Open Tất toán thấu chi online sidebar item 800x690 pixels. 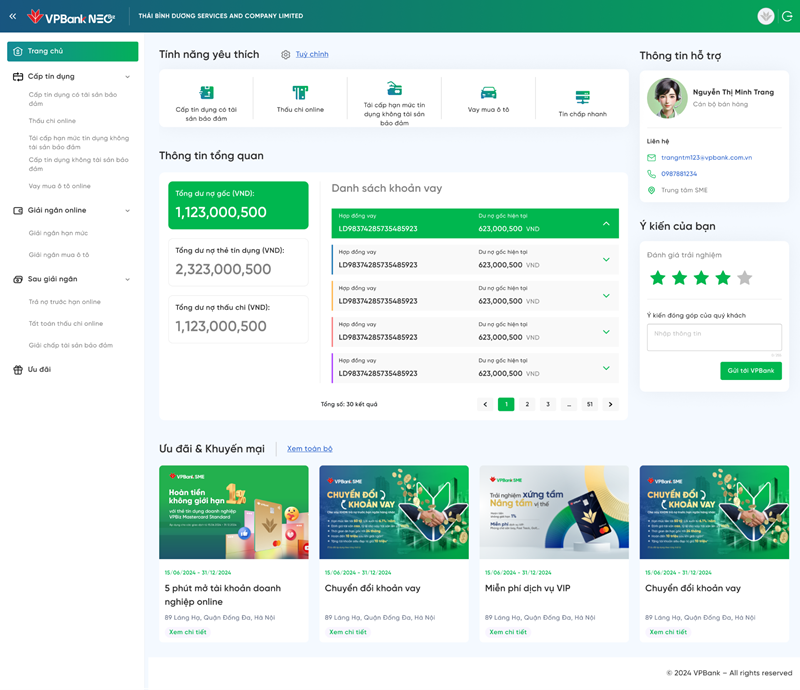pyautogui.click(x=66, y=324)
